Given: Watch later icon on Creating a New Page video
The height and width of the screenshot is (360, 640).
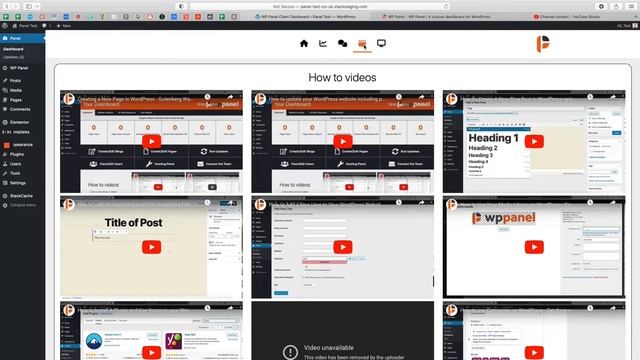Looking at the screenshot, I should click(207, 97).
